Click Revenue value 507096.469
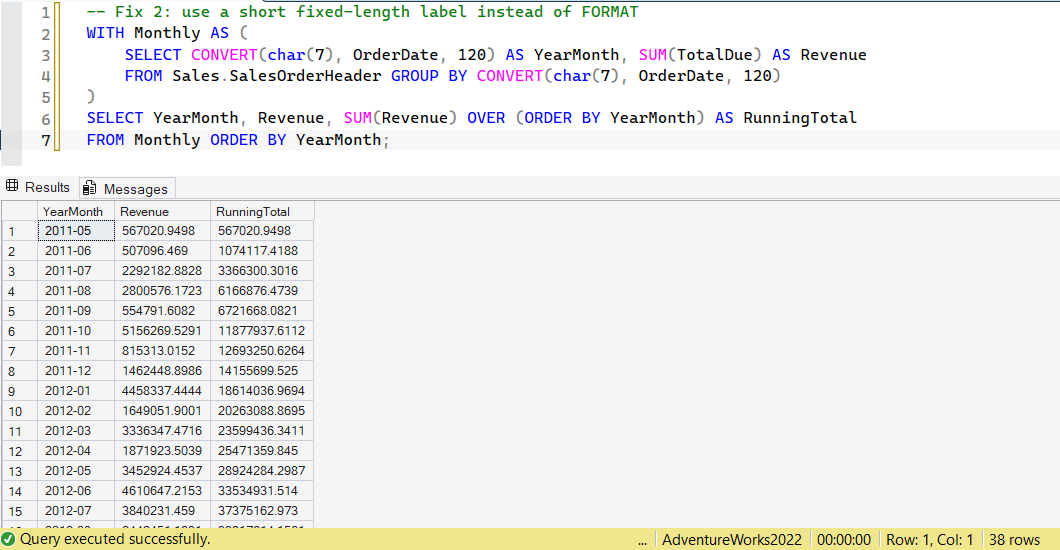Image resolution: width=1060 pixels, height=550 pixels. tap(162, 251)
